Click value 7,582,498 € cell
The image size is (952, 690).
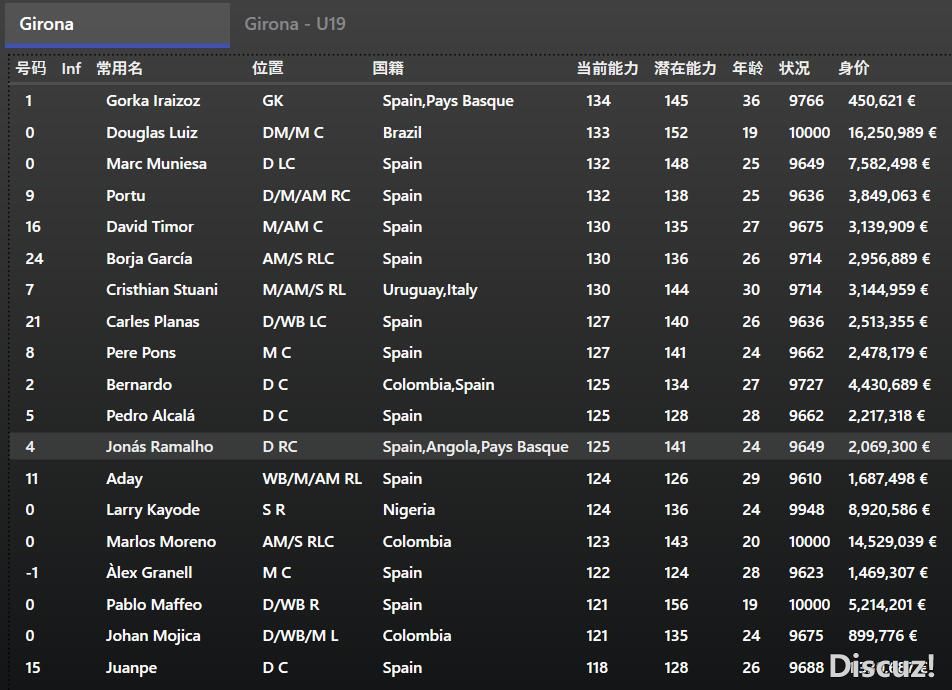point(889,164)
